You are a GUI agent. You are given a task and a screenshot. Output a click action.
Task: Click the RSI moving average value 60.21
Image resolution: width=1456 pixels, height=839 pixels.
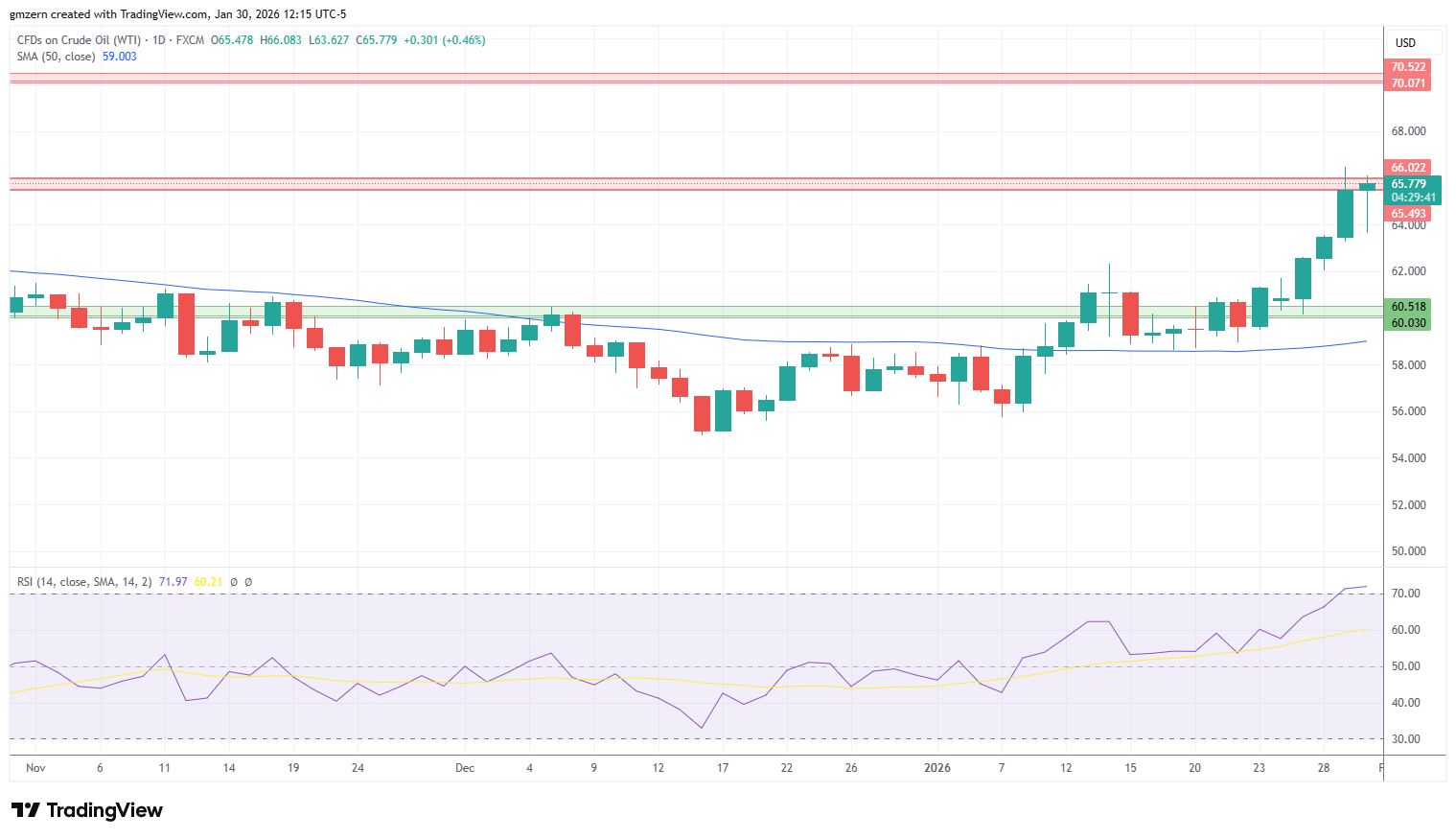208,582
